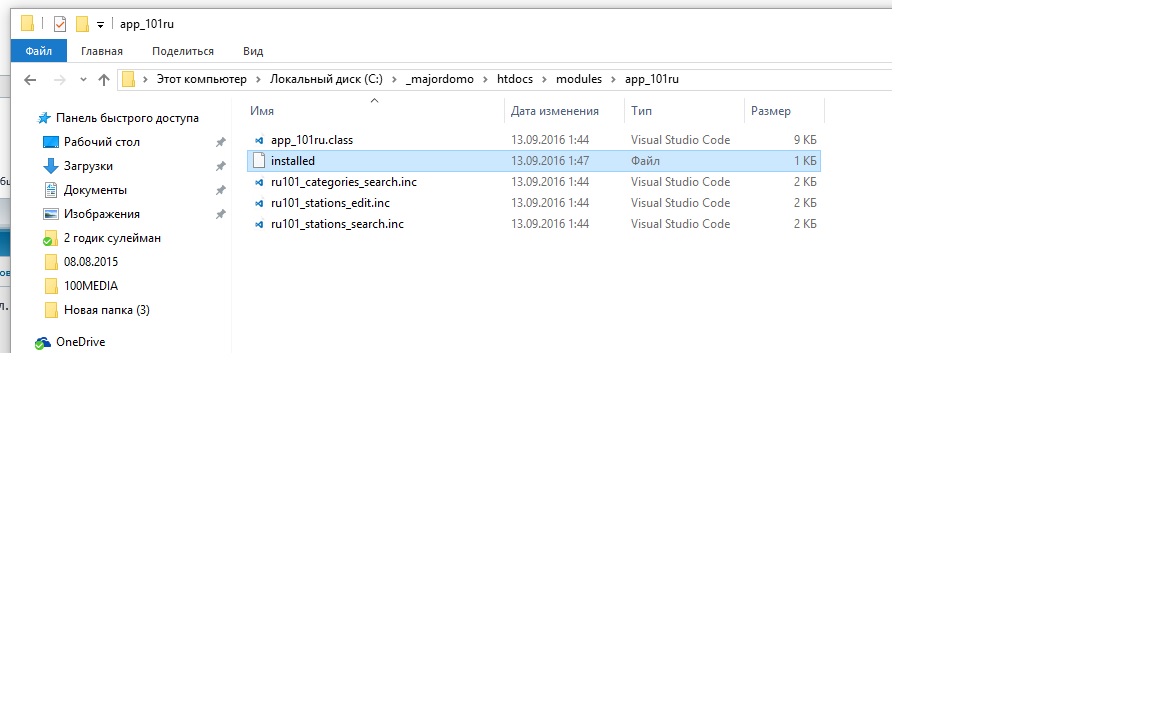This screenshot has height=720, width=1152.
Task: Click the pin icon next to Документы
Action: [x=220, y=191]
